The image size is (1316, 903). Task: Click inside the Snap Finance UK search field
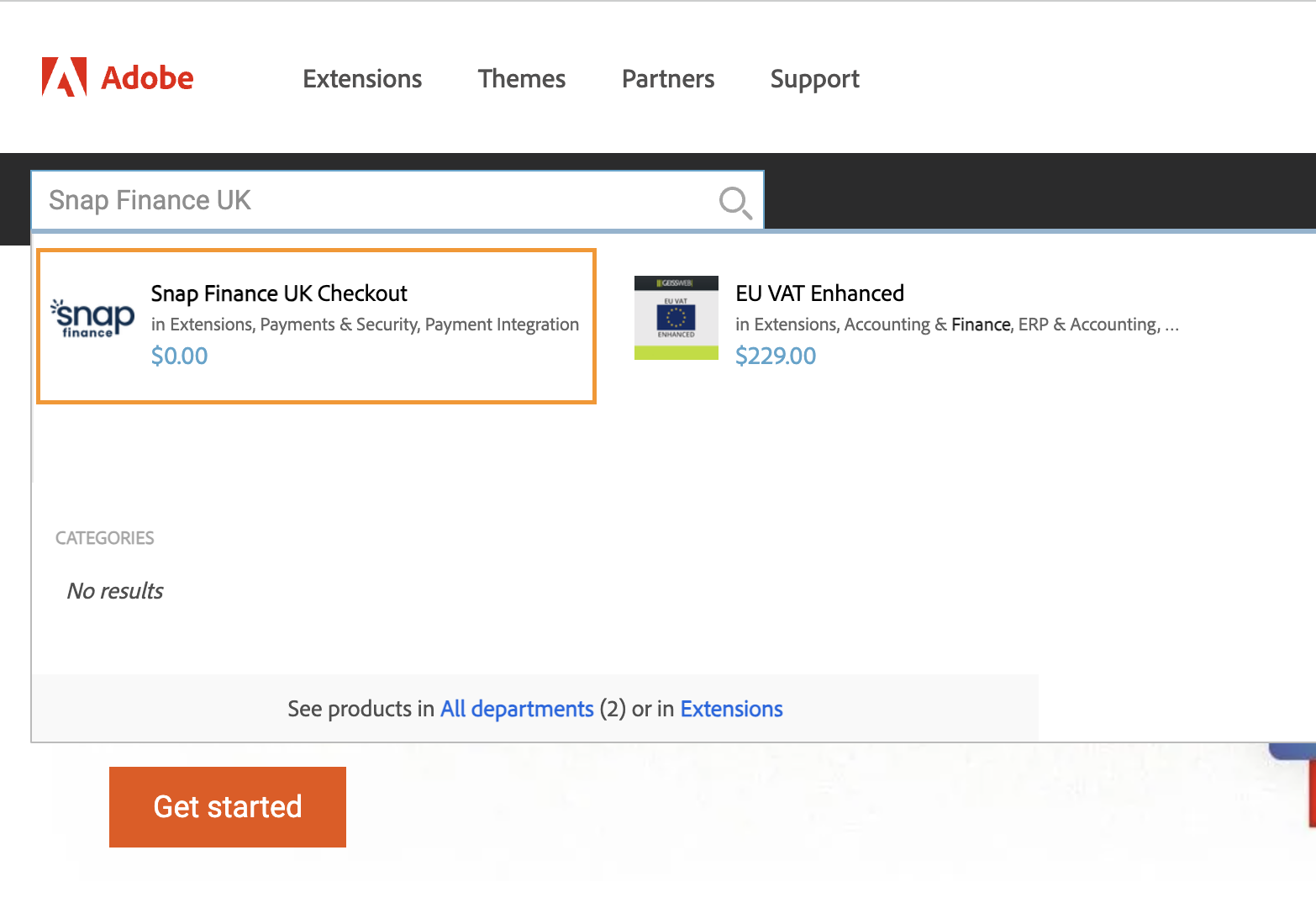(x=336, y=200)
